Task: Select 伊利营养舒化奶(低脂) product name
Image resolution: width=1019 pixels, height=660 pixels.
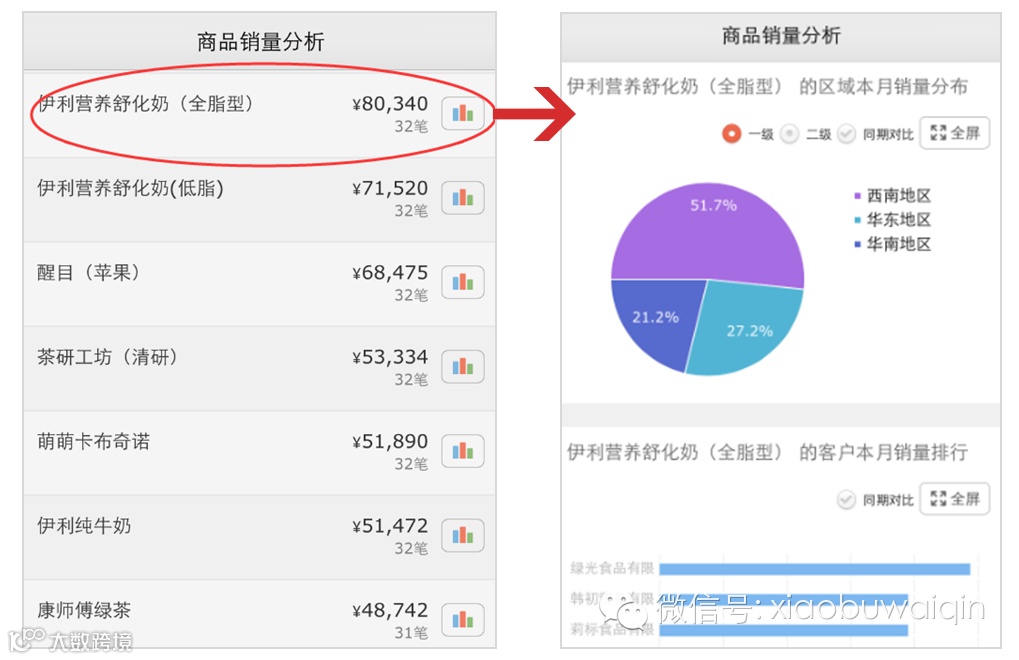Action: click(x=131, y=188)
